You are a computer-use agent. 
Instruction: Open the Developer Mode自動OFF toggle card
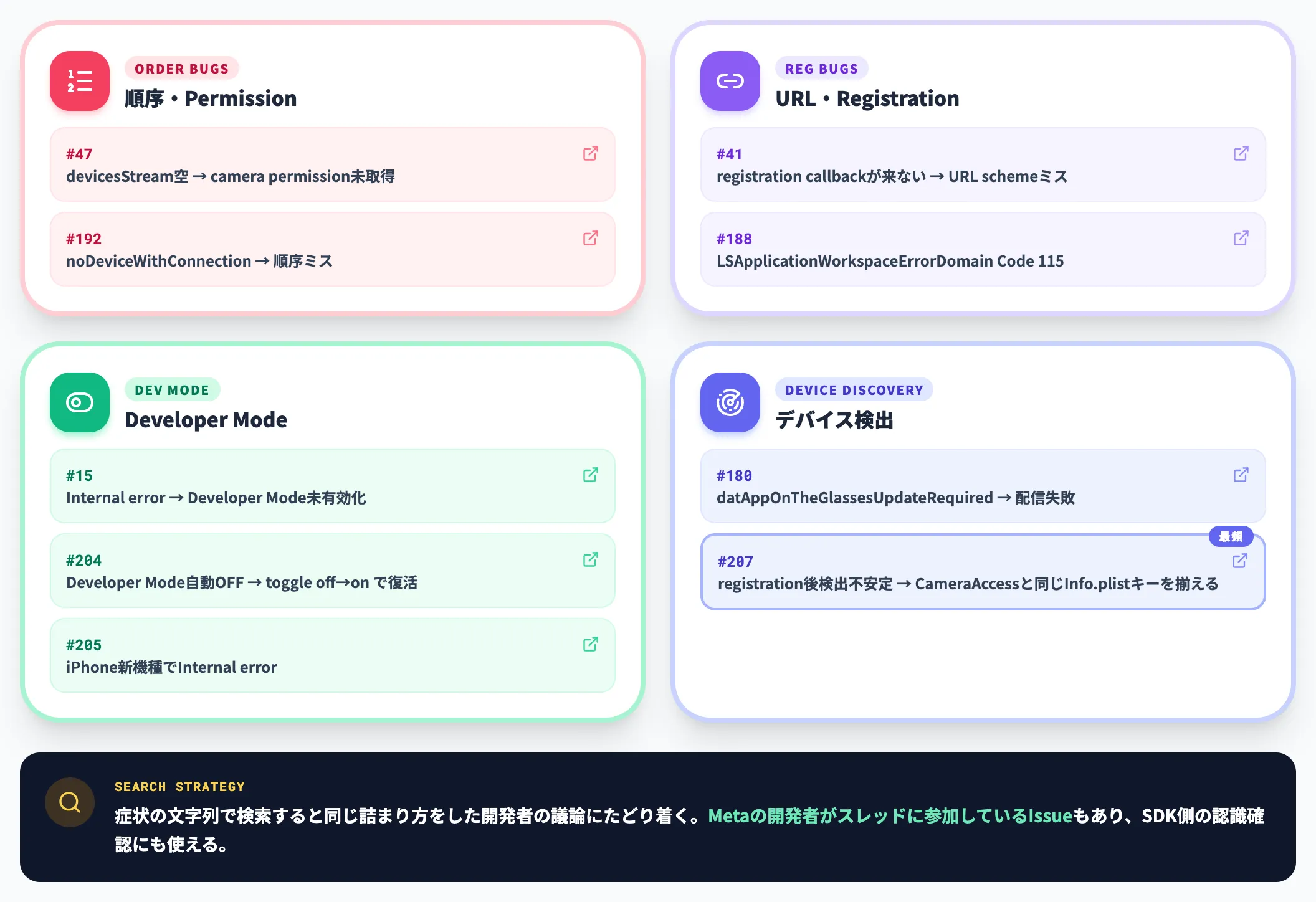click(x=333, y=571)
